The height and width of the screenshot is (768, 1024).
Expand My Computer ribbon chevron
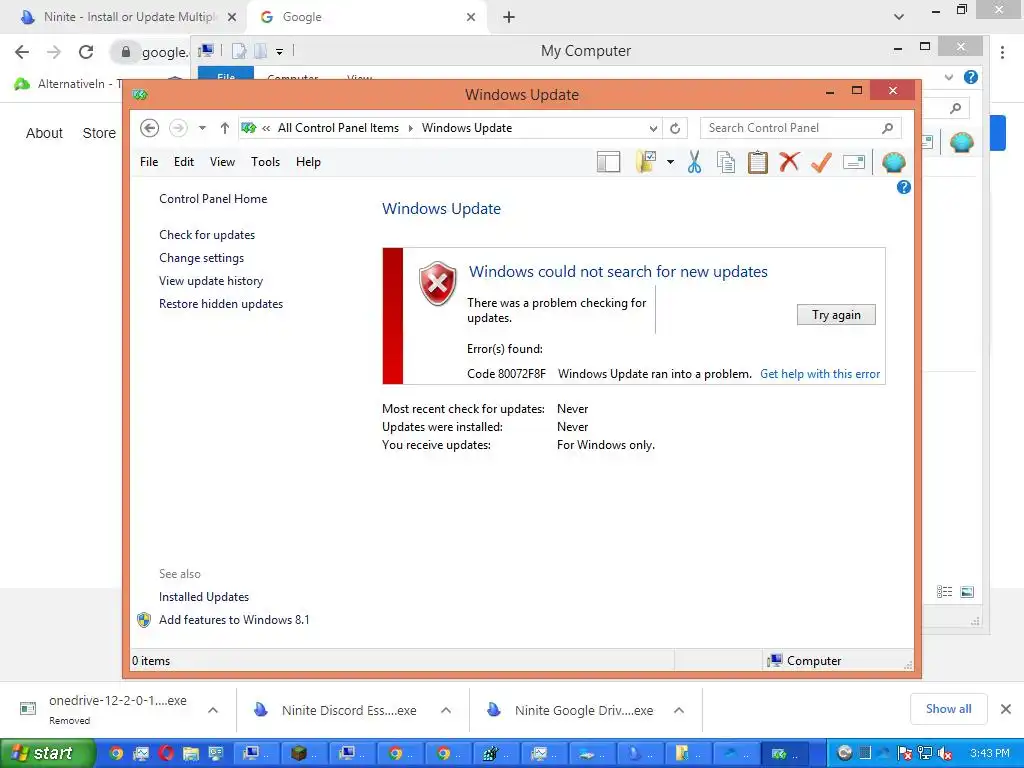(x=949, y=77)
